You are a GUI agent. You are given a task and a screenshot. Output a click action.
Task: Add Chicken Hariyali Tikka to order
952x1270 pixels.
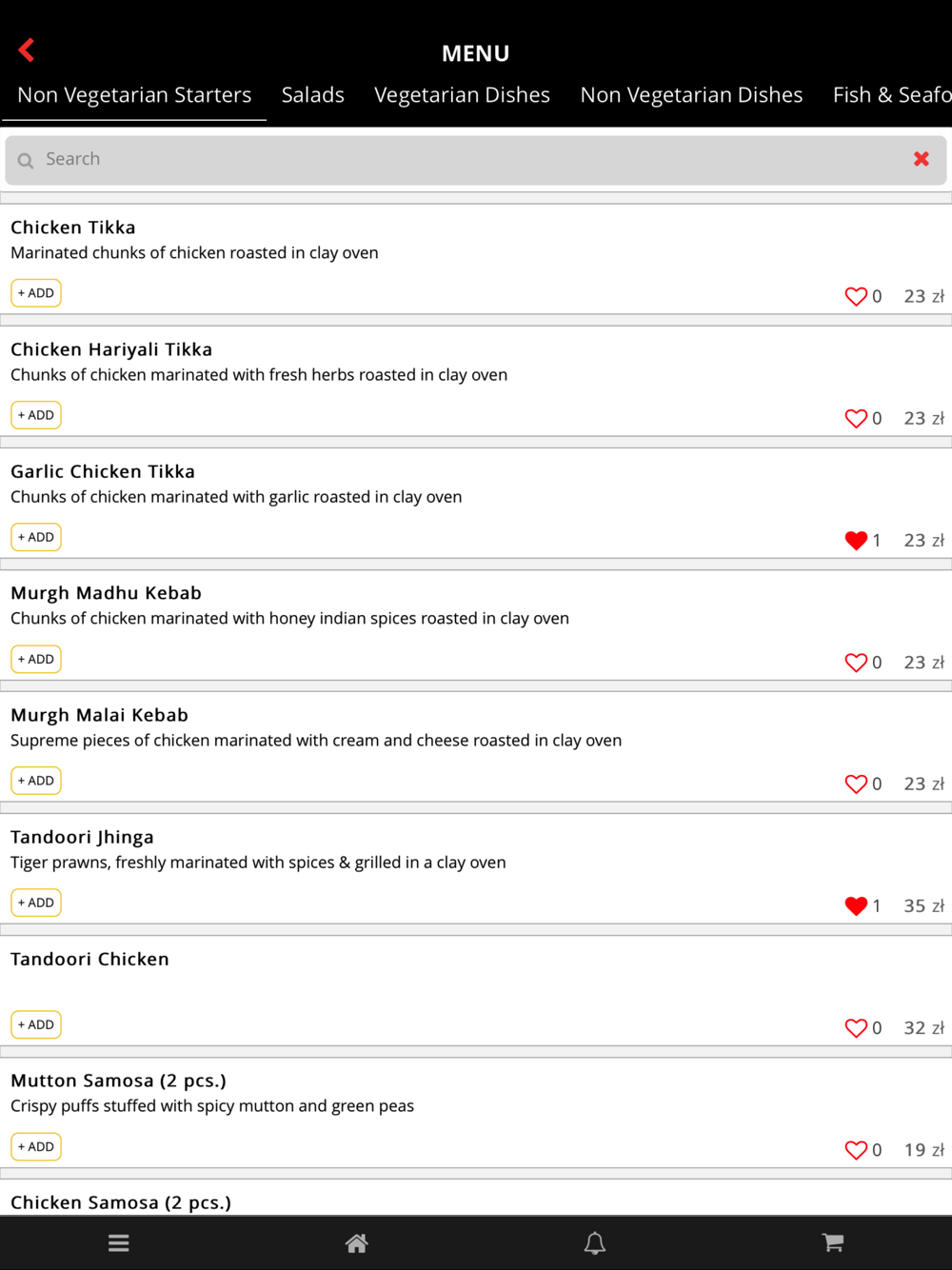pyautogui.click(x=36, y=415)
